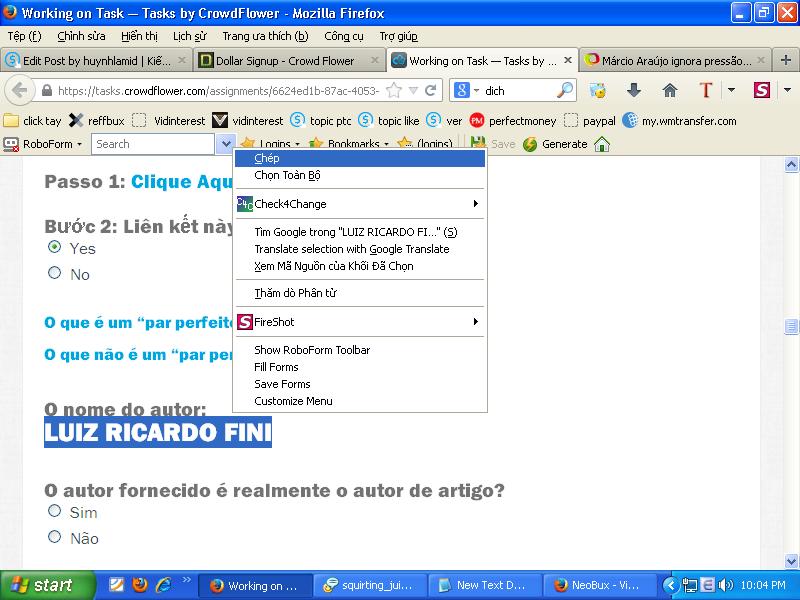800x600 pixels.
Task: Close the Working on Task tab
Action: click(568, 60)
